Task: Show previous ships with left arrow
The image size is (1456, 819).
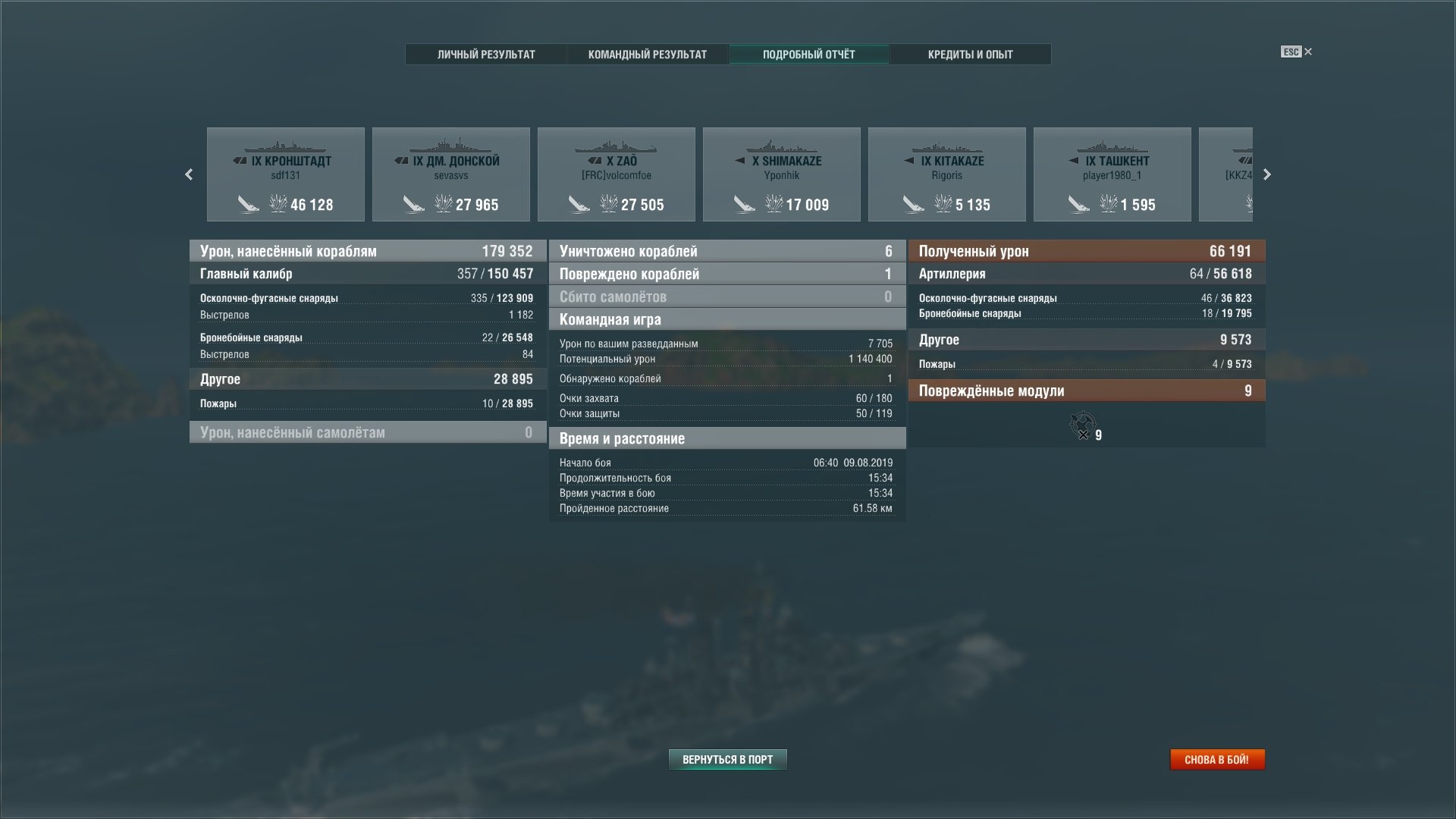Action: 189,174
